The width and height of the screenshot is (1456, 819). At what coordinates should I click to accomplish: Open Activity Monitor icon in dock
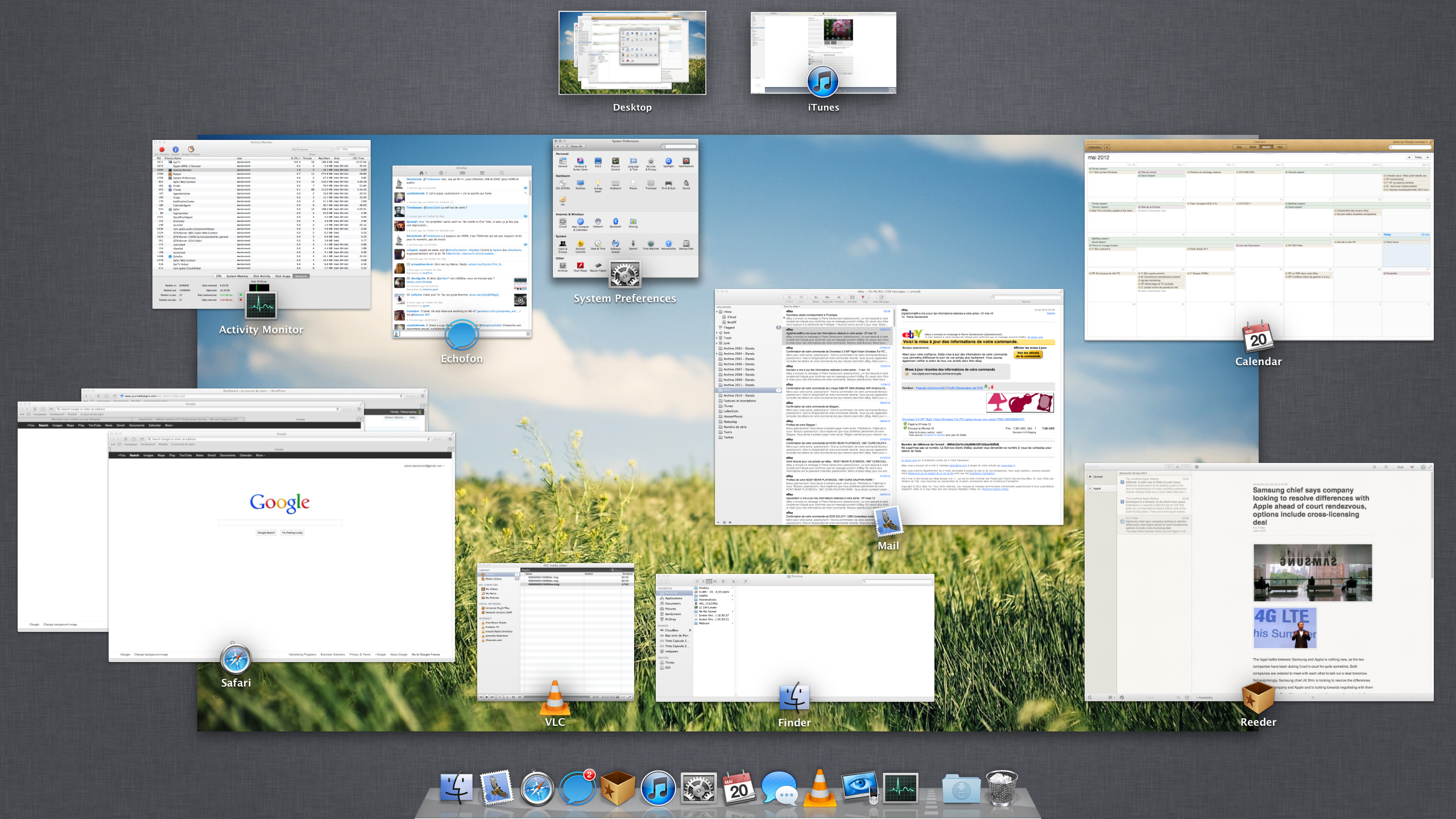(900, 788)
